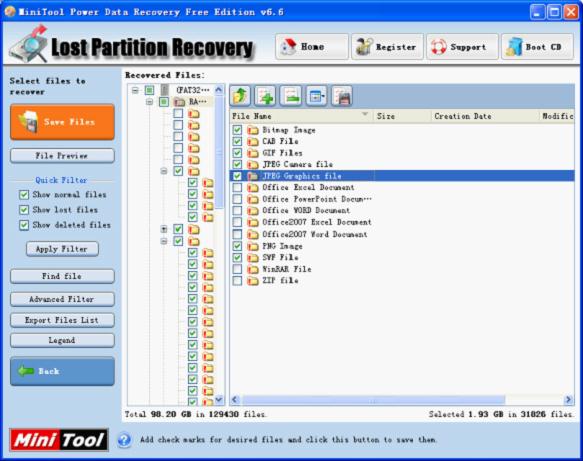
Task: Uncheck Show normal files
Action: [x=24, y=195]
